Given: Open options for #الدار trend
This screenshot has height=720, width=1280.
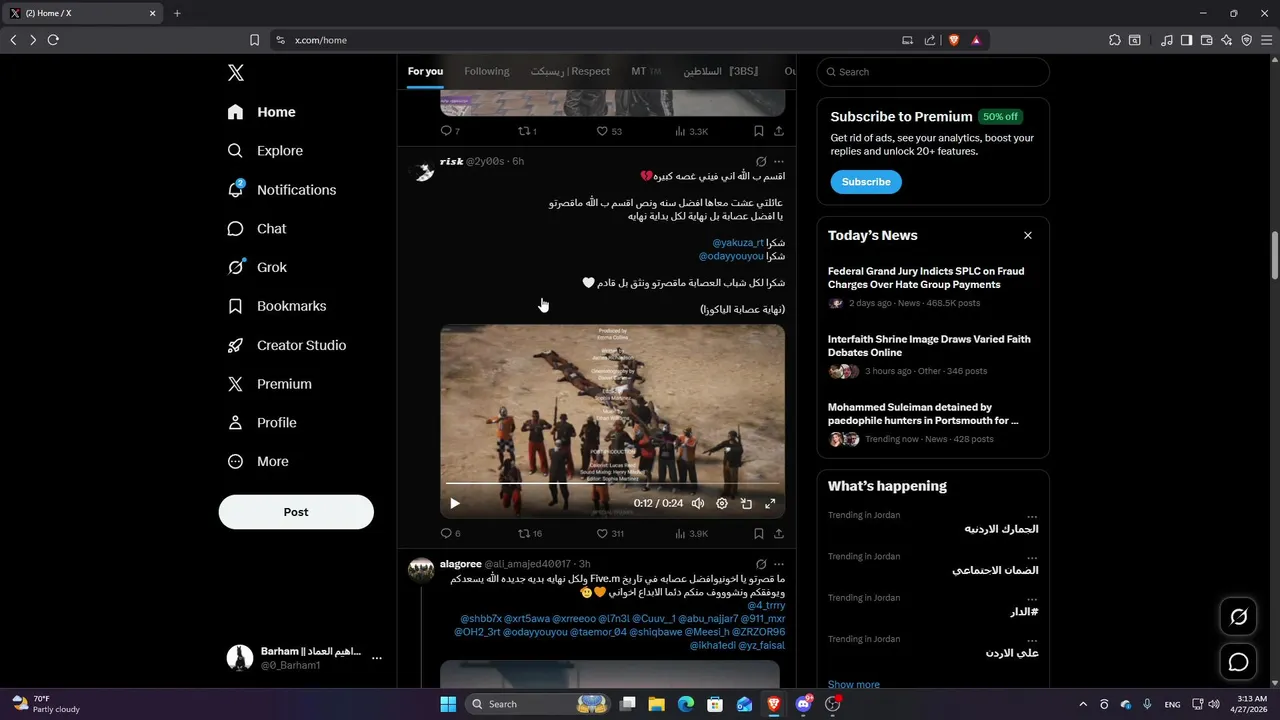Looking at the screenshot, I should [1032, 599].
